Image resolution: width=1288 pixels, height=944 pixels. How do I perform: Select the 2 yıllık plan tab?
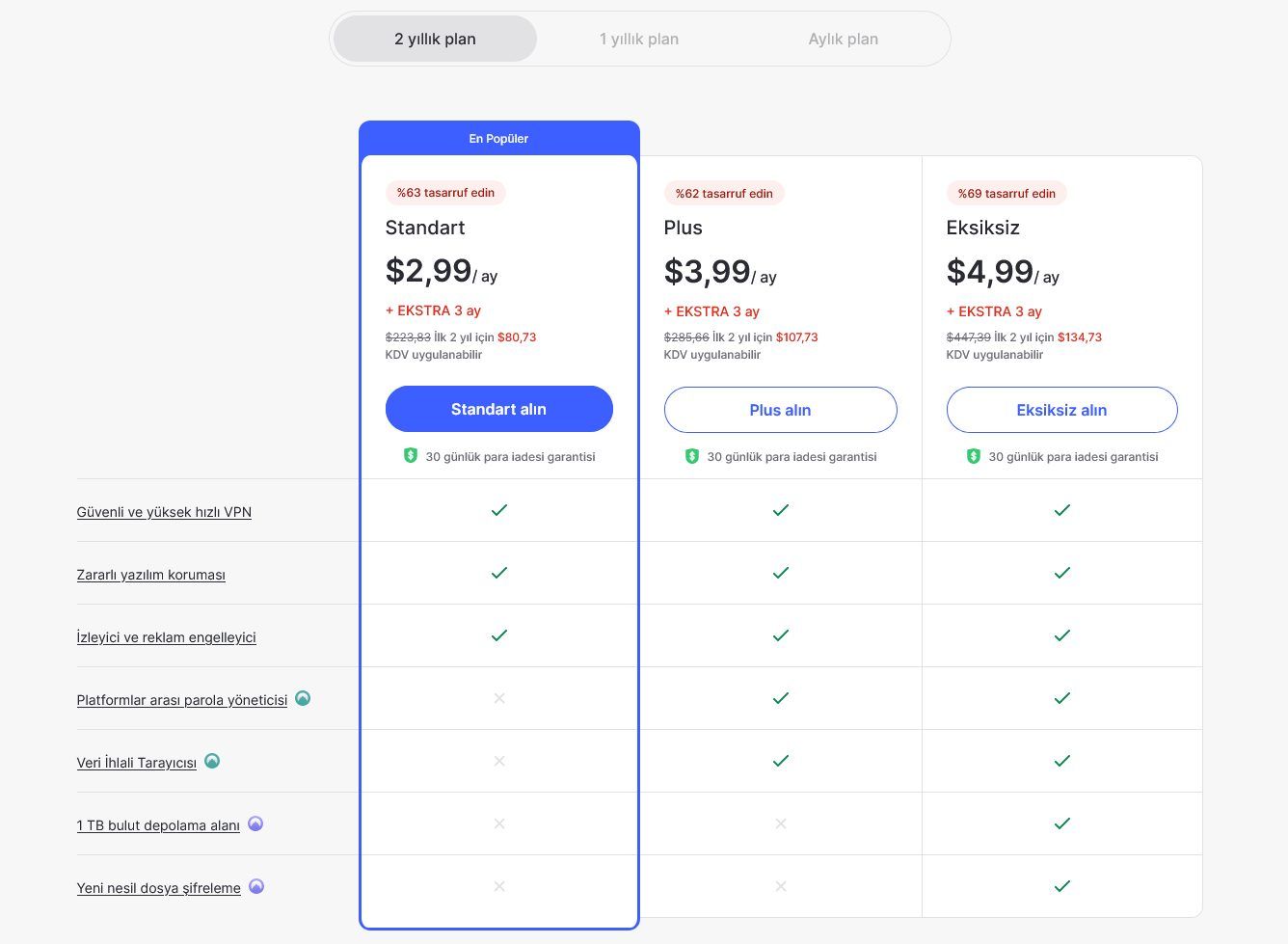pos(435,39)
